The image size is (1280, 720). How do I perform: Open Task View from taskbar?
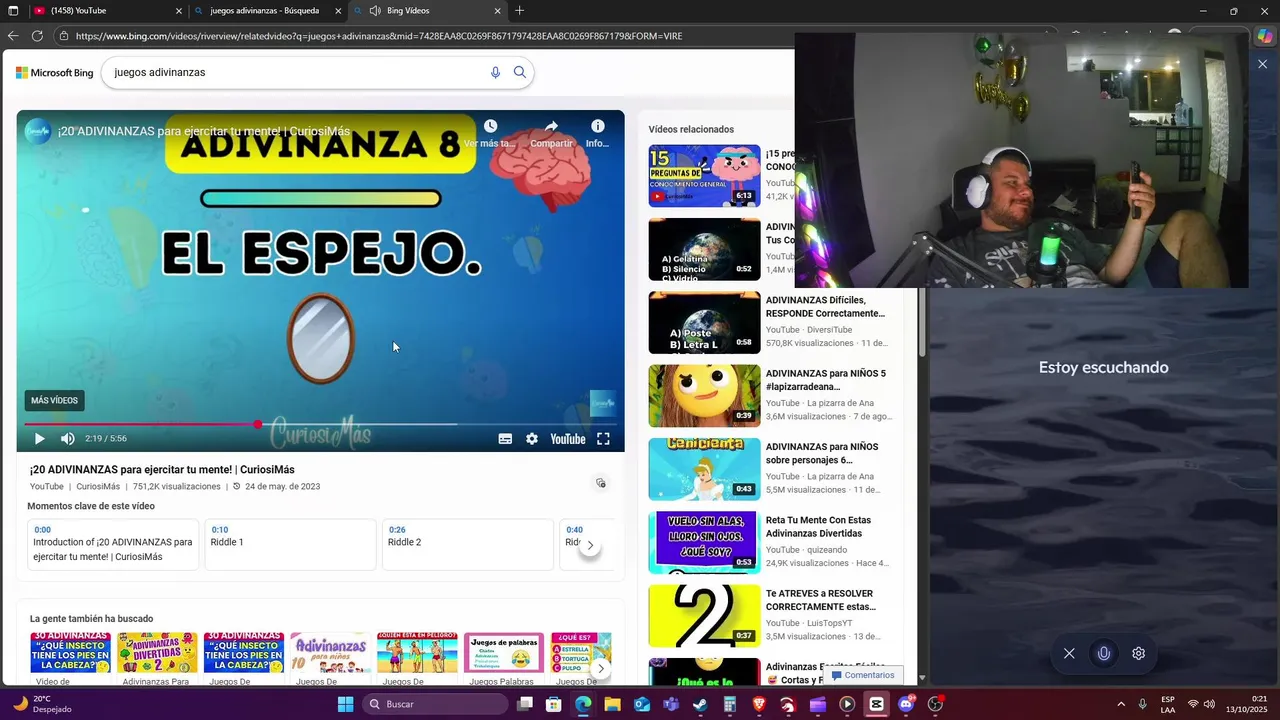click(x=525, y=704)
